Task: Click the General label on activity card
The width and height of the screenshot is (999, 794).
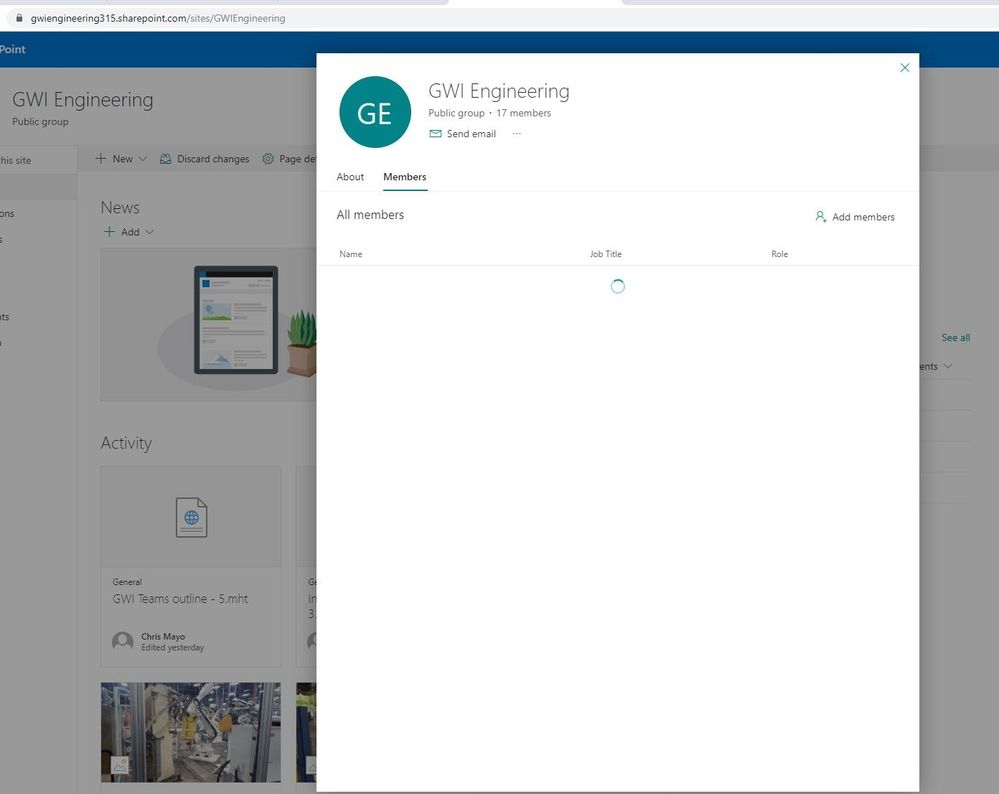Action: pyautogui.click(x=127, y=582)
